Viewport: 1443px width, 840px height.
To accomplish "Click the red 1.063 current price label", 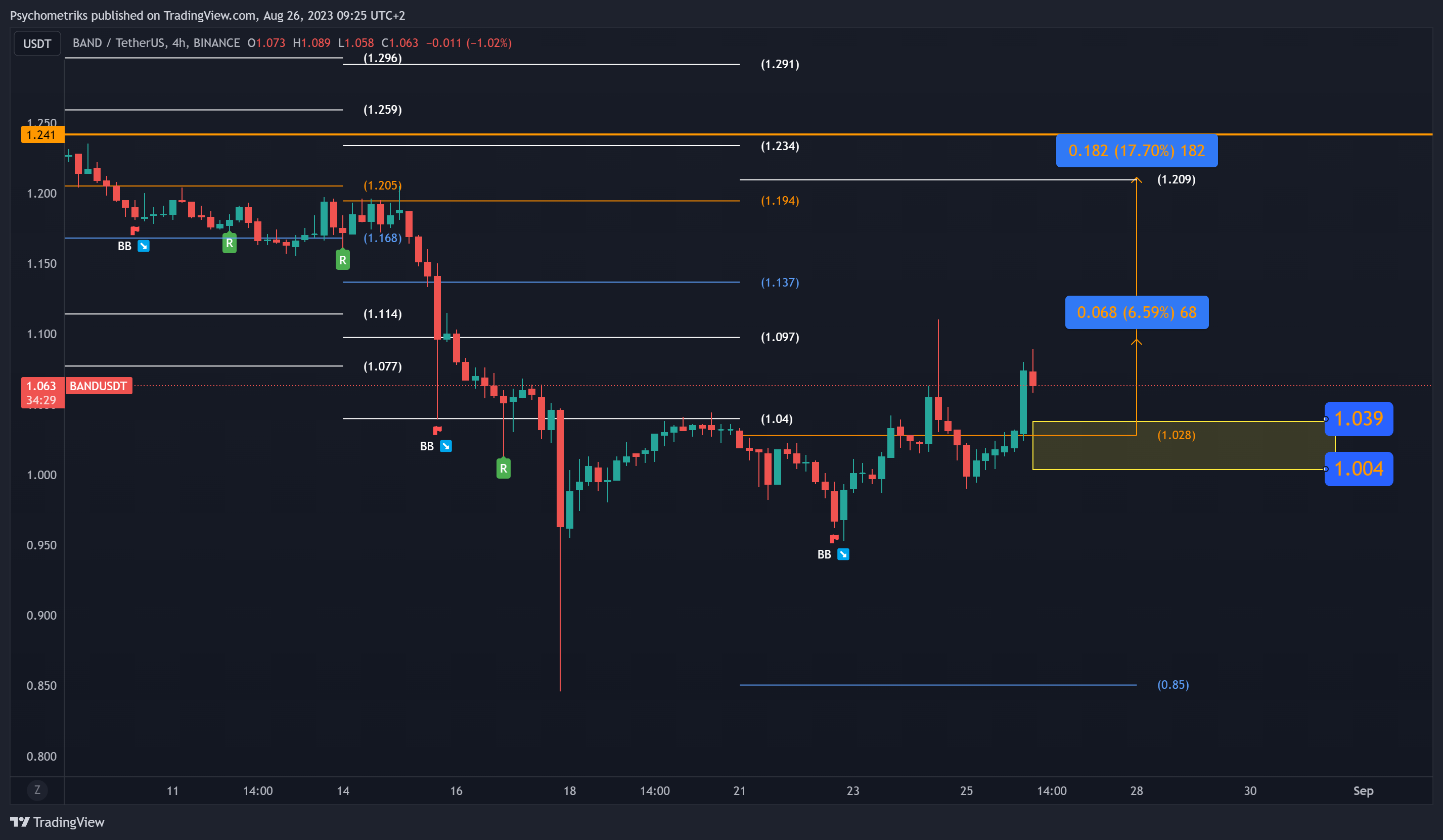I will pos(42,385).
